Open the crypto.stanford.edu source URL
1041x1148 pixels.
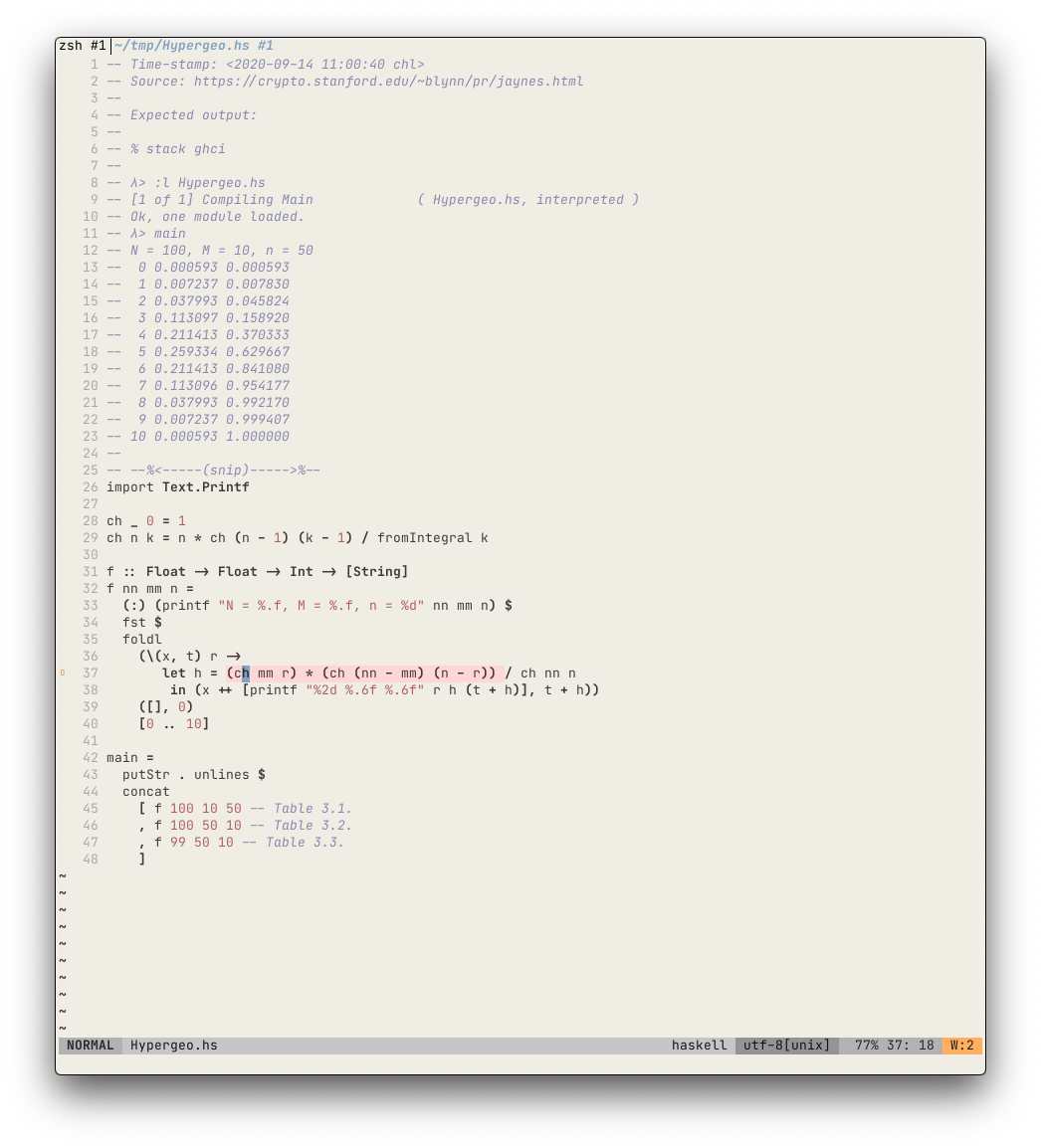tap(388, 82)
